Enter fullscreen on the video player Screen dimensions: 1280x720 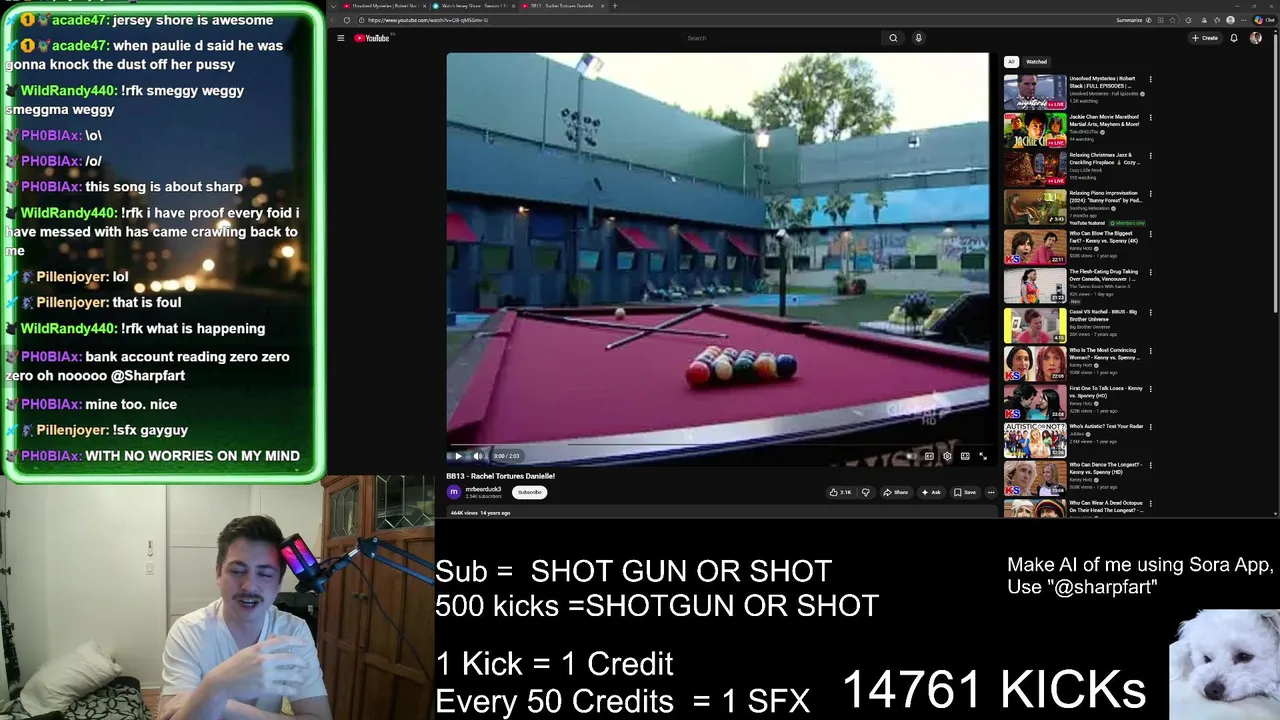[x=982, y=456]
